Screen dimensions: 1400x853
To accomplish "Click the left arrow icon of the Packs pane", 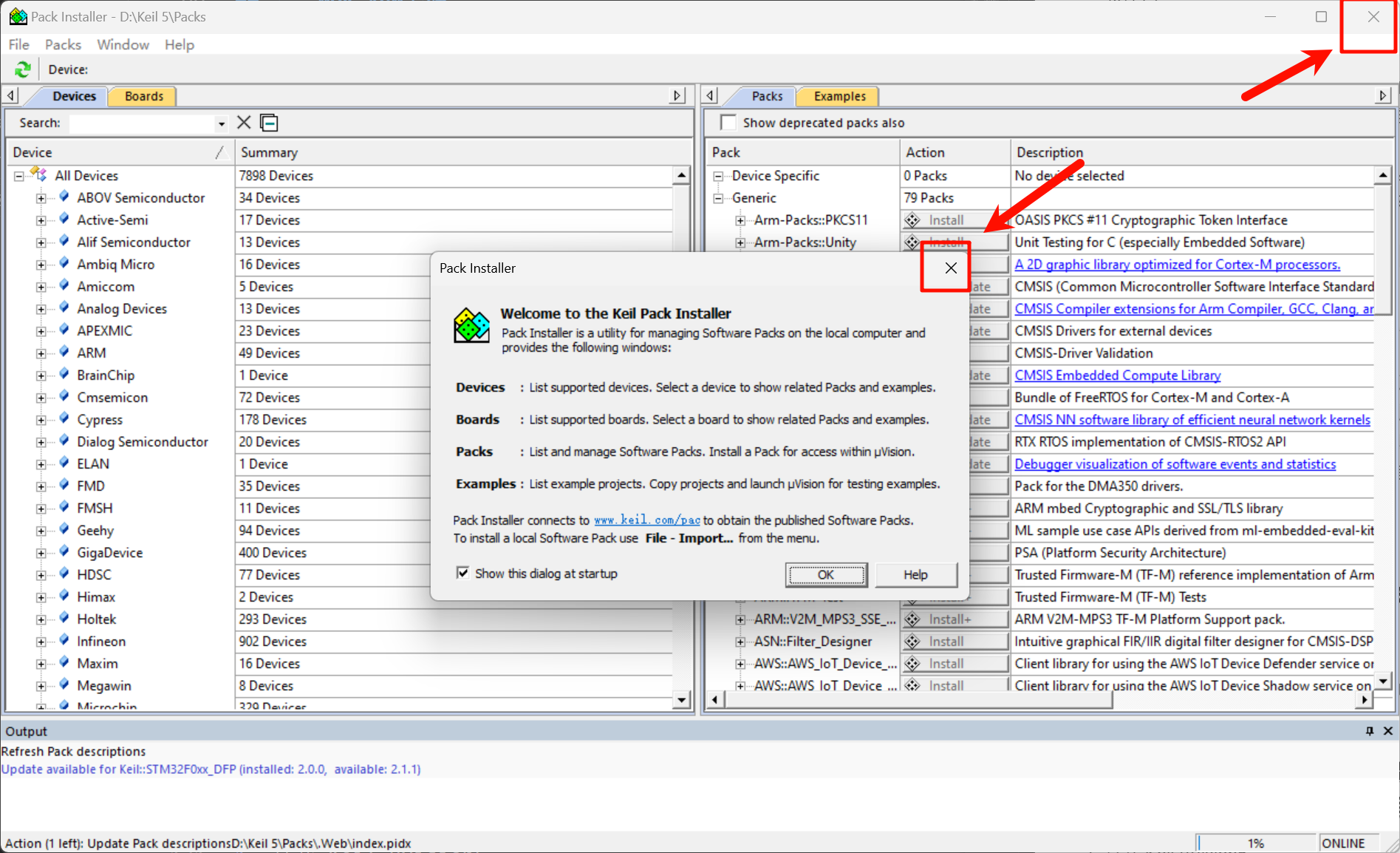I will coord(710,95).
